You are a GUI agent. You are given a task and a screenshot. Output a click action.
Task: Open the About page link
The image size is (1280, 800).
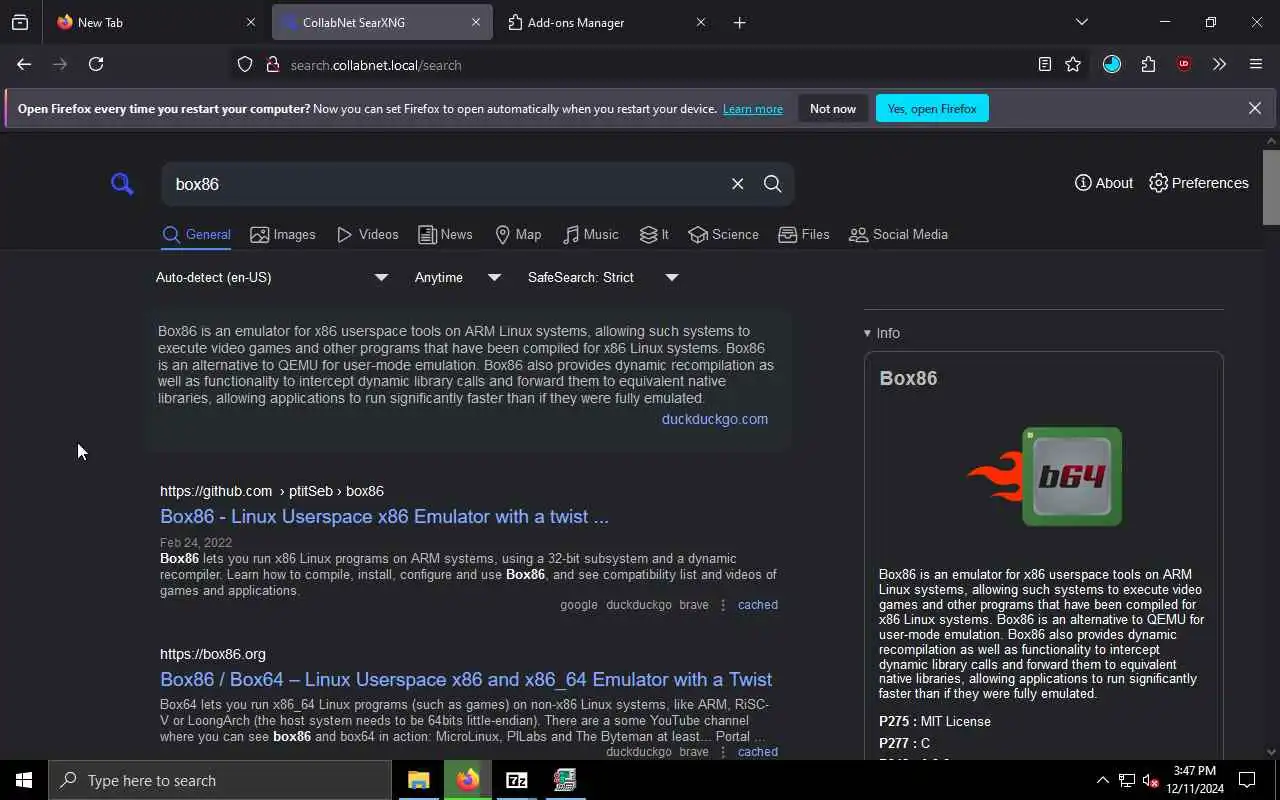click(x=1103, y=183)
